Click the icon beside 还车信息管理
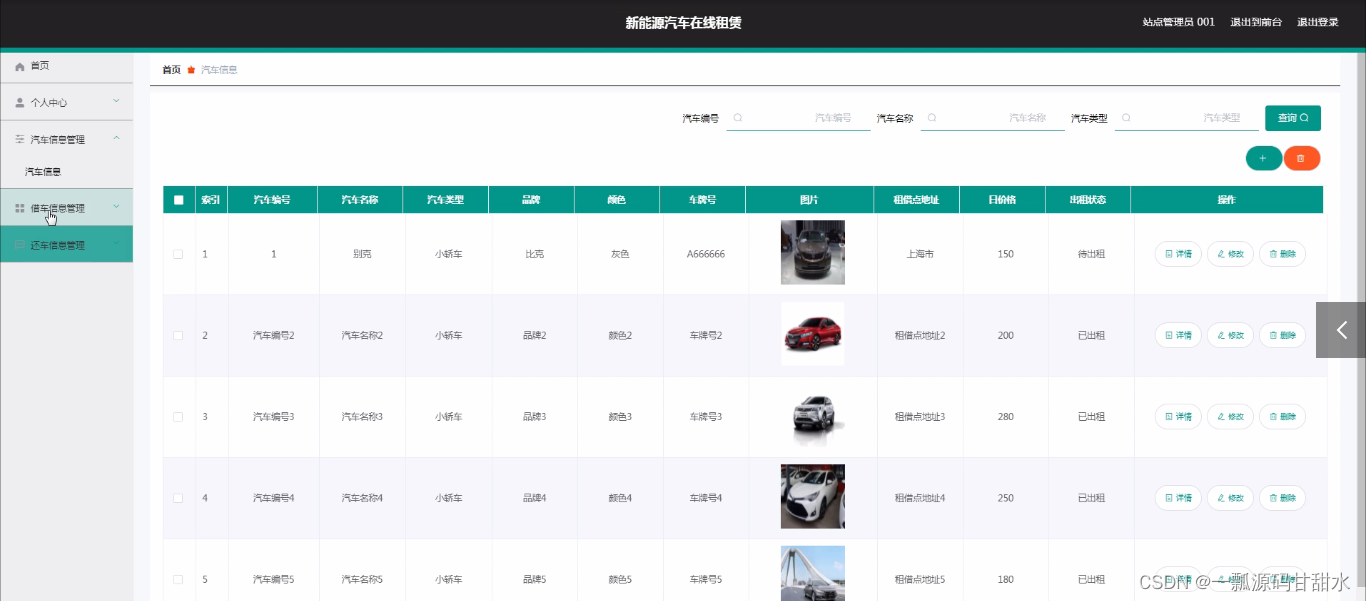This screenshot has height=601, width=1366. point(20,245)
